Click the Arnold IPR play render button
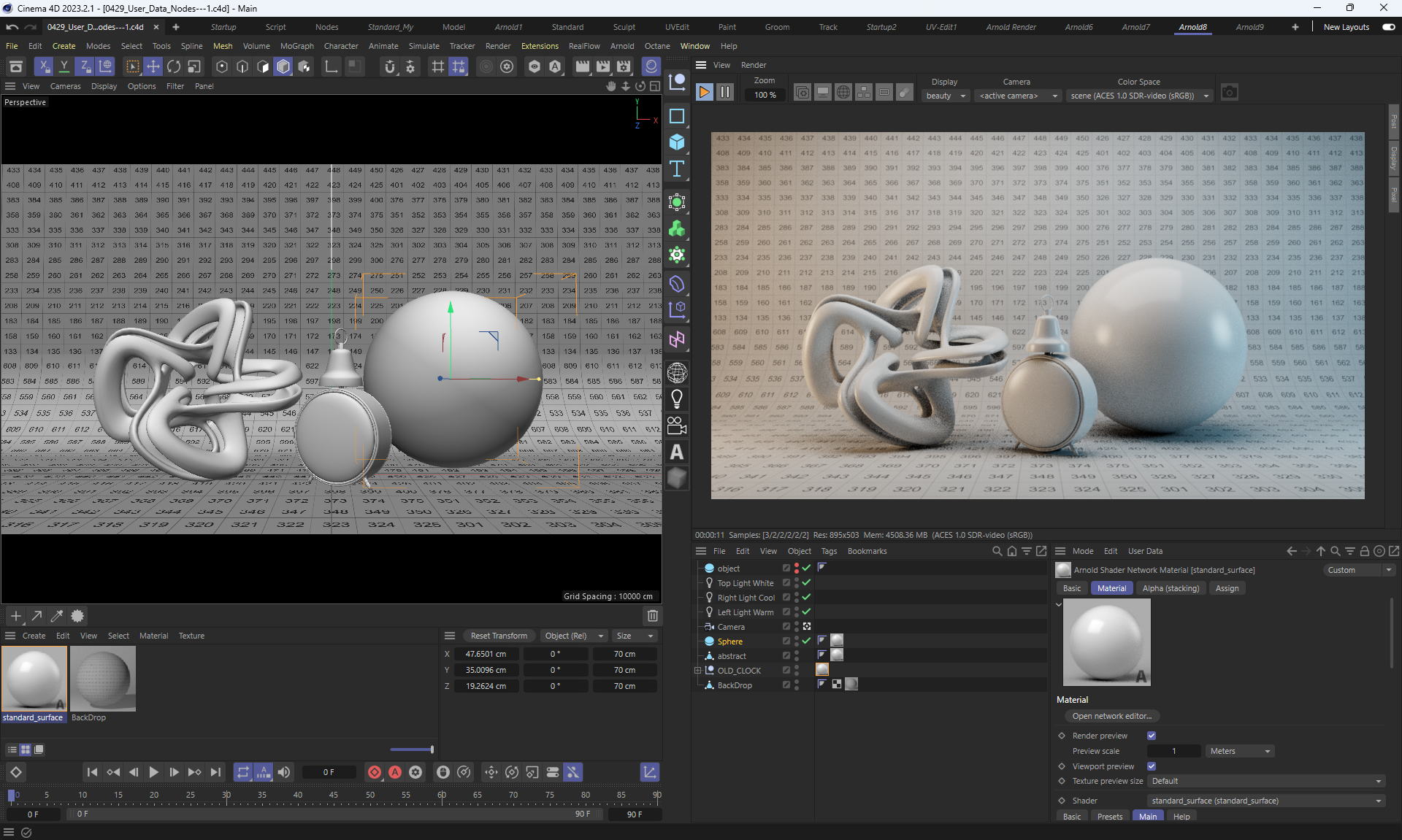Viewport: 1402px width, 840px height. [704, 93]
